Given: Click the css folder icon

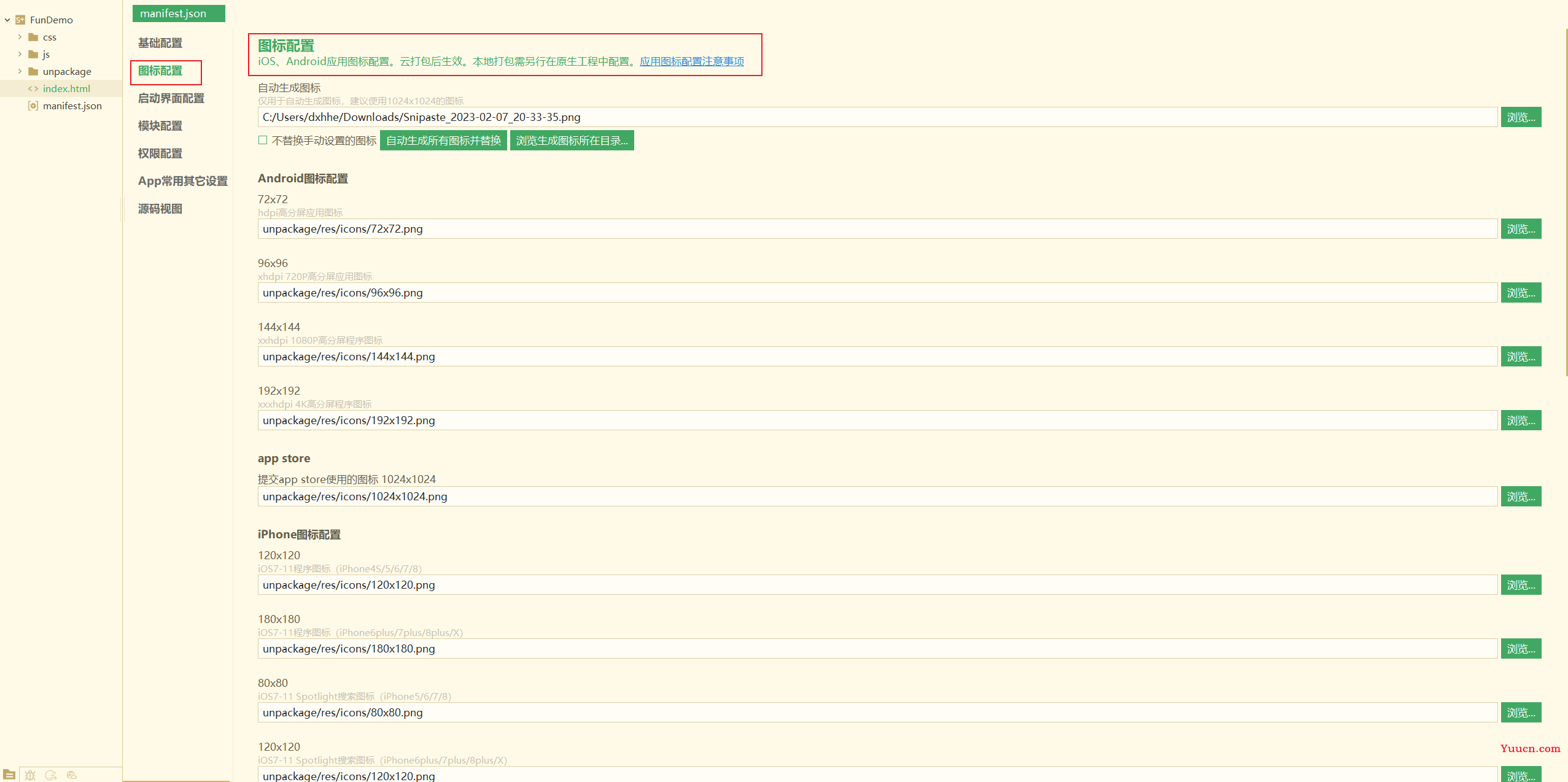Looking at the screenshot, I should (x=33, y=37).
